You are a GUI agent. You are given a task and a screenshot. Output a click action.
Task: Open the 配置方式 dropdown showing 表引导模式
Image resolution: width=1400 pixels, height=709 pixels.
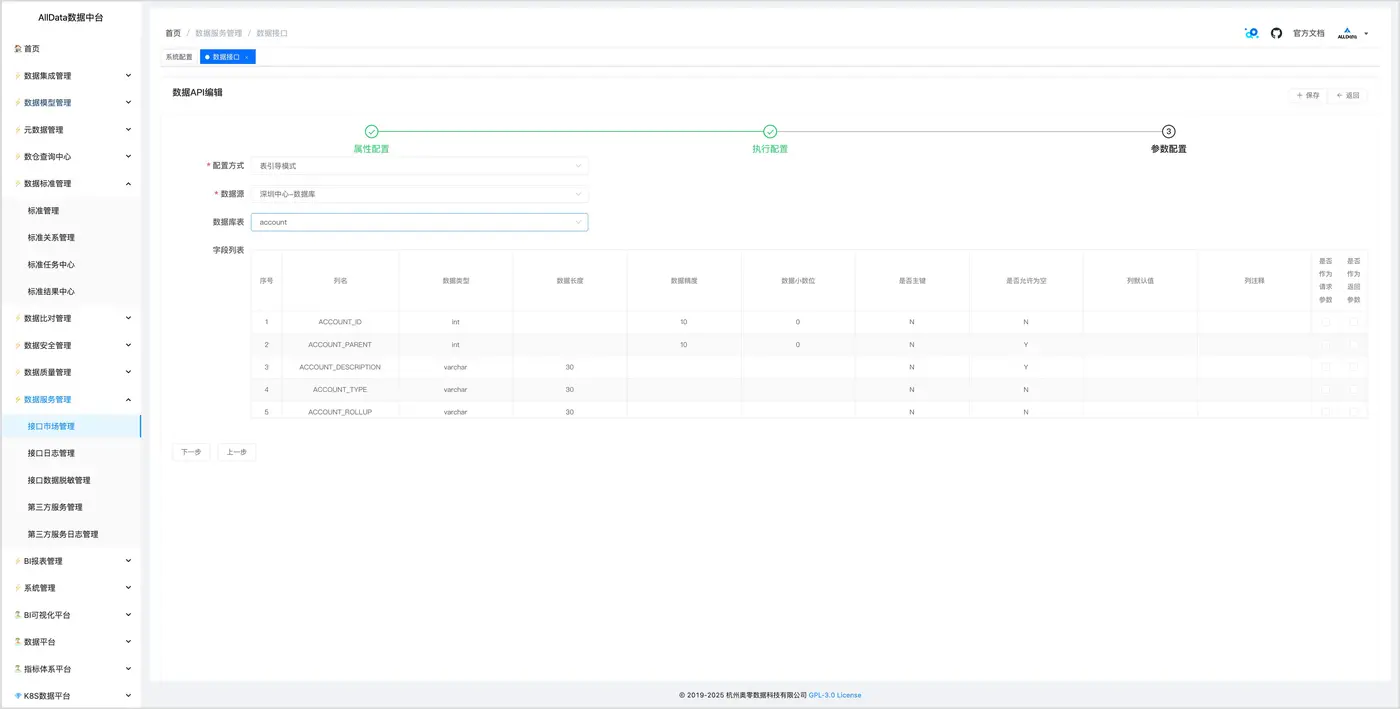click(x=419, y=166)
